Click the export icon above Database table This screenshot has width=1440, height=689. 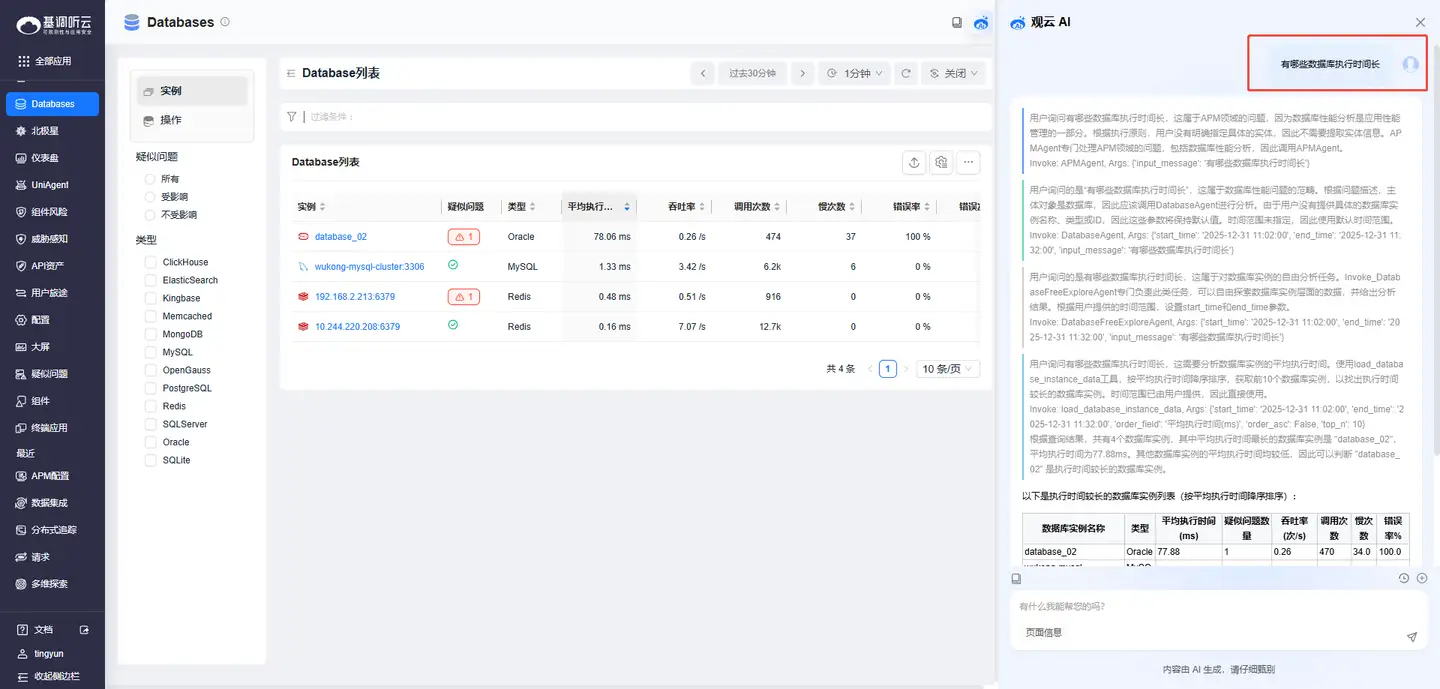pos(913,162)
